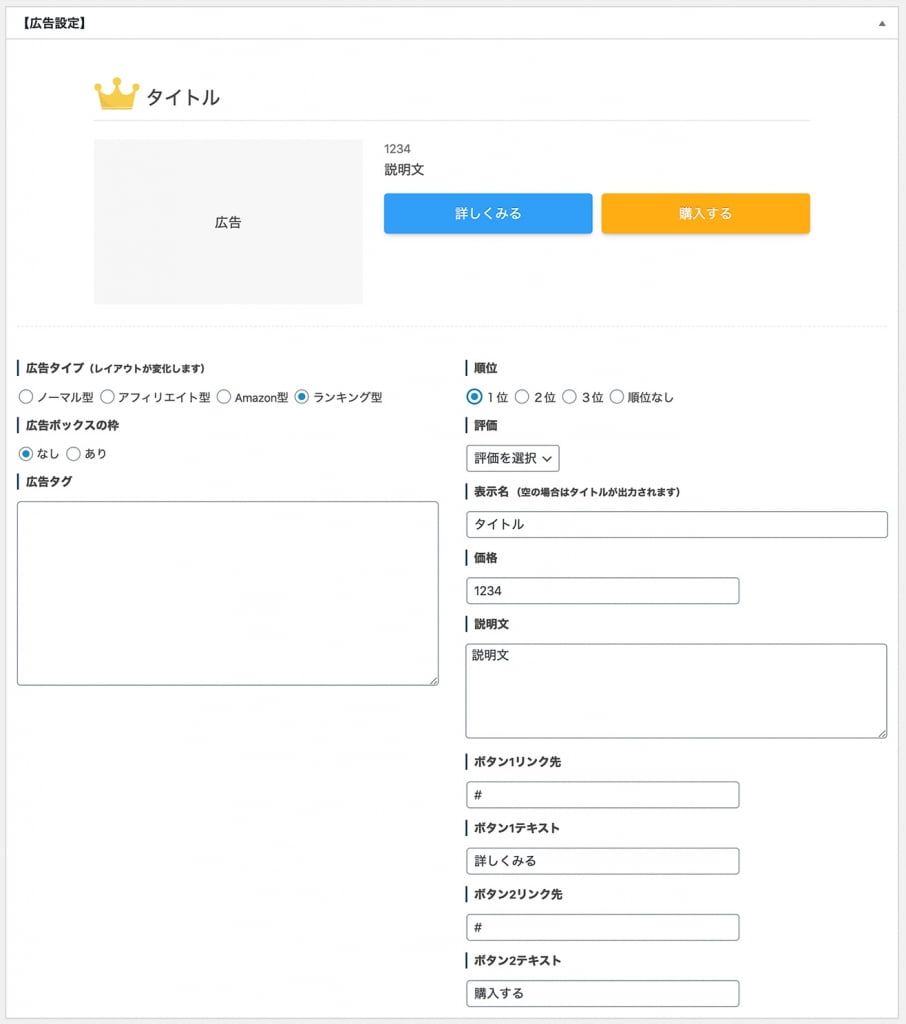
Task: Choose 3位 rank option
Action: (x=570, y=396)
